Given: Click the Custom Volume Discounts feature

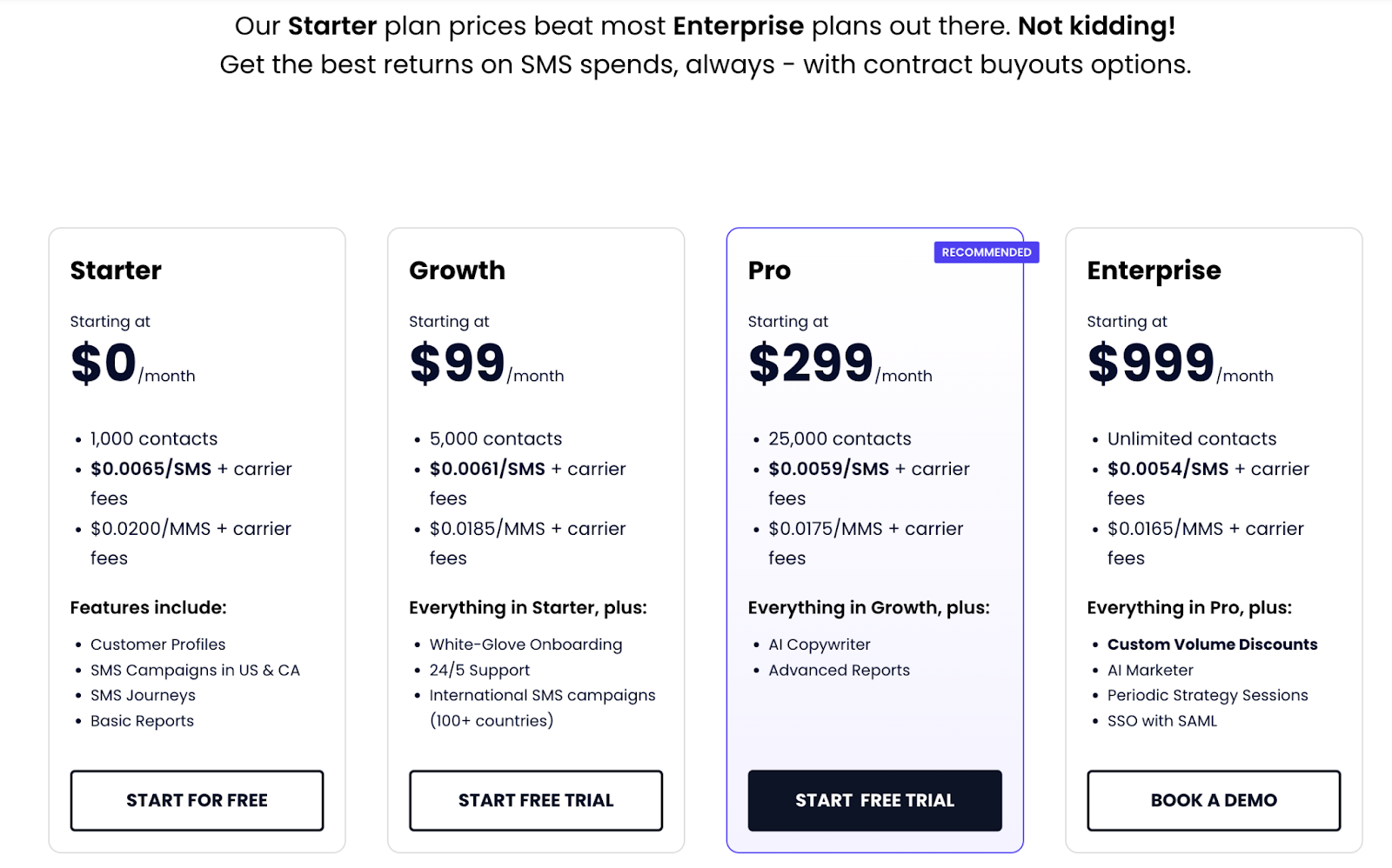Looking at the screenshot, I should (1212, 644).
